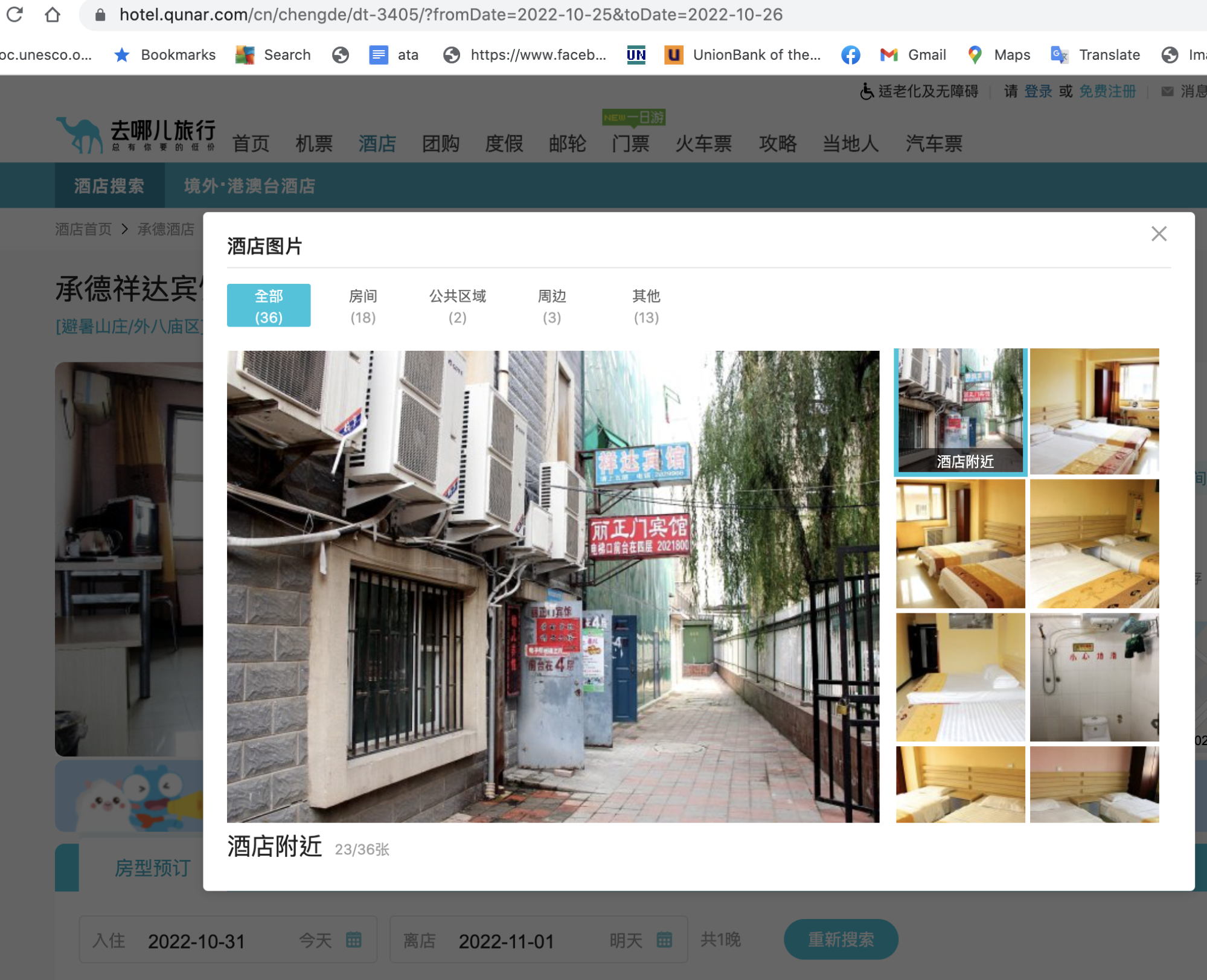Open the Maps bookmark
Screen dimensions: 1207x980
(x=999, y=55)
